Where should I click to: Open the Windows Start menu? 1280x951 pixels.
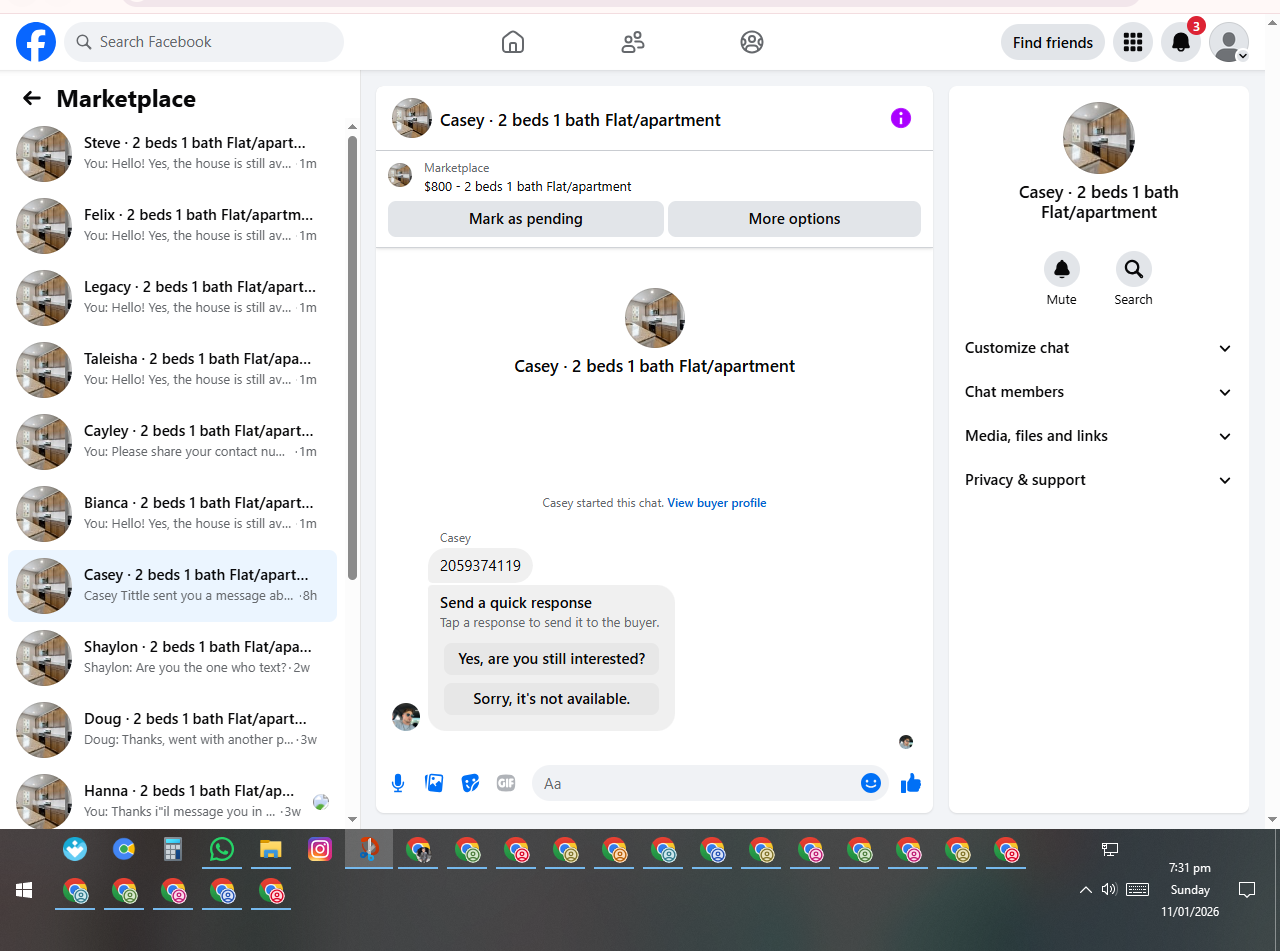[24, 890]
